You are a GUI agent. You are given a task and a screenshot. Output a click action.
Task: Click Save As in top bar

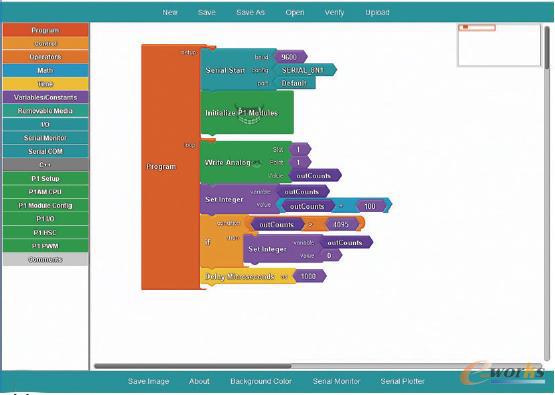tap(251, 12)
